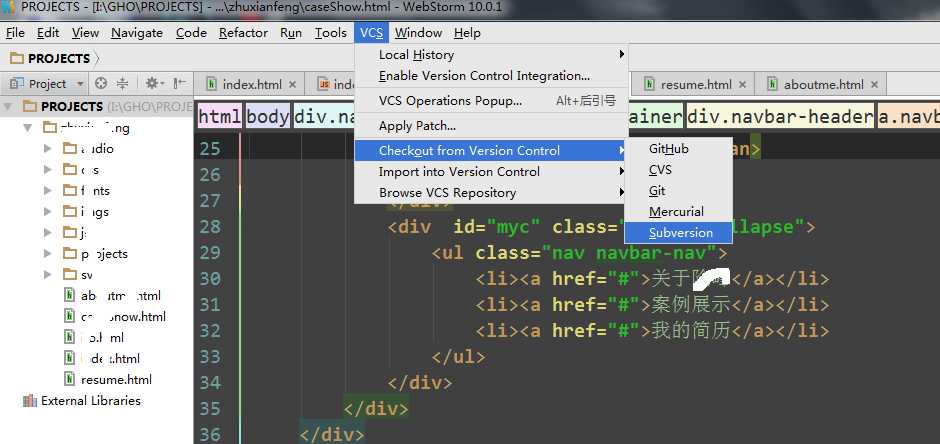Open the File menu
This screenshot has height=444, width=940.
click(15, 33)
